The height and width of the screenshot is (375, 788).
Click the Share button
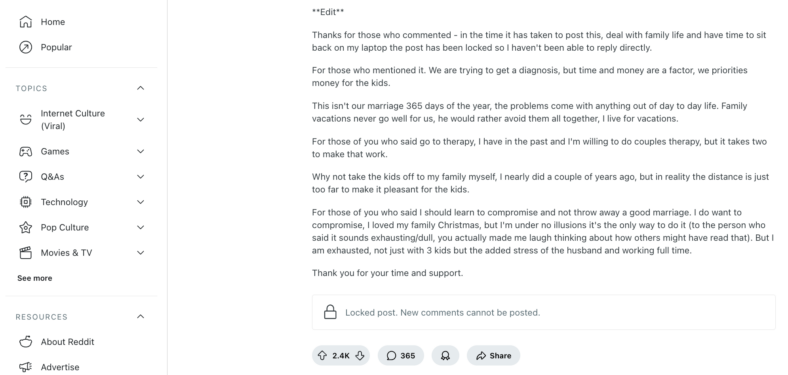coord(493,355)
